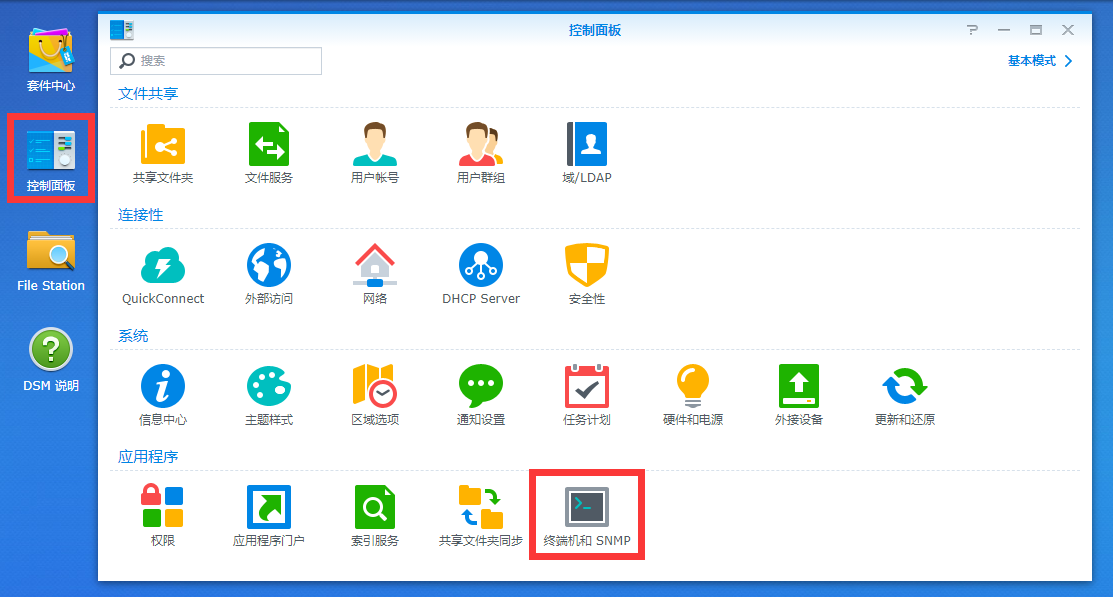1113x597 pixels.
Task: Click the 系统 section heading
Action: click(x=133, y=336)
